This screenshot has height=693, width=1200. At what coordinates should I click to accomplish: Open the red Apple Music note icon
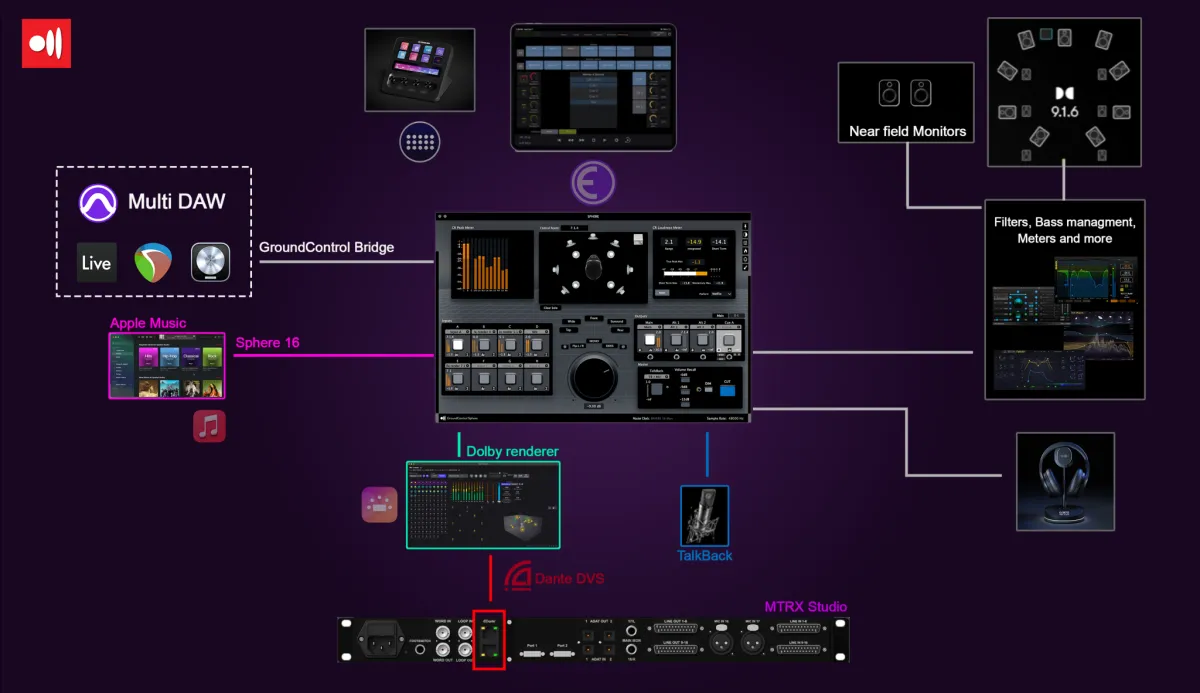click(x=209, y=426)
